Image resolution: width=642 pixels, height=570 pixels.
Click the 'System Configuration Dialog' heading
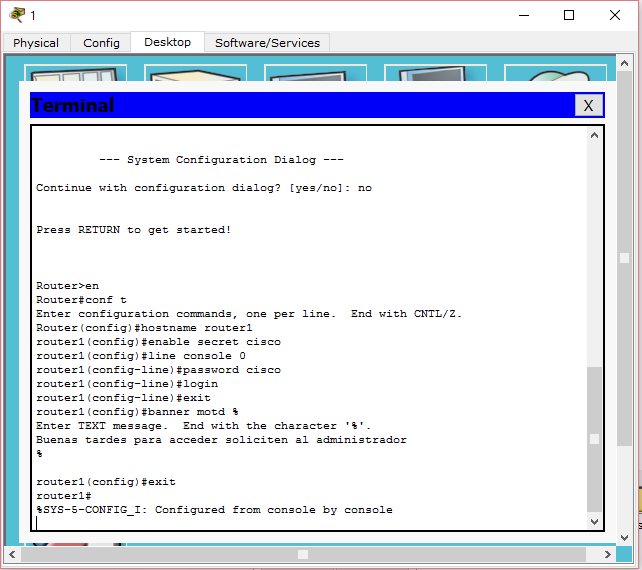pyautogui.click(x=221, y=160)
